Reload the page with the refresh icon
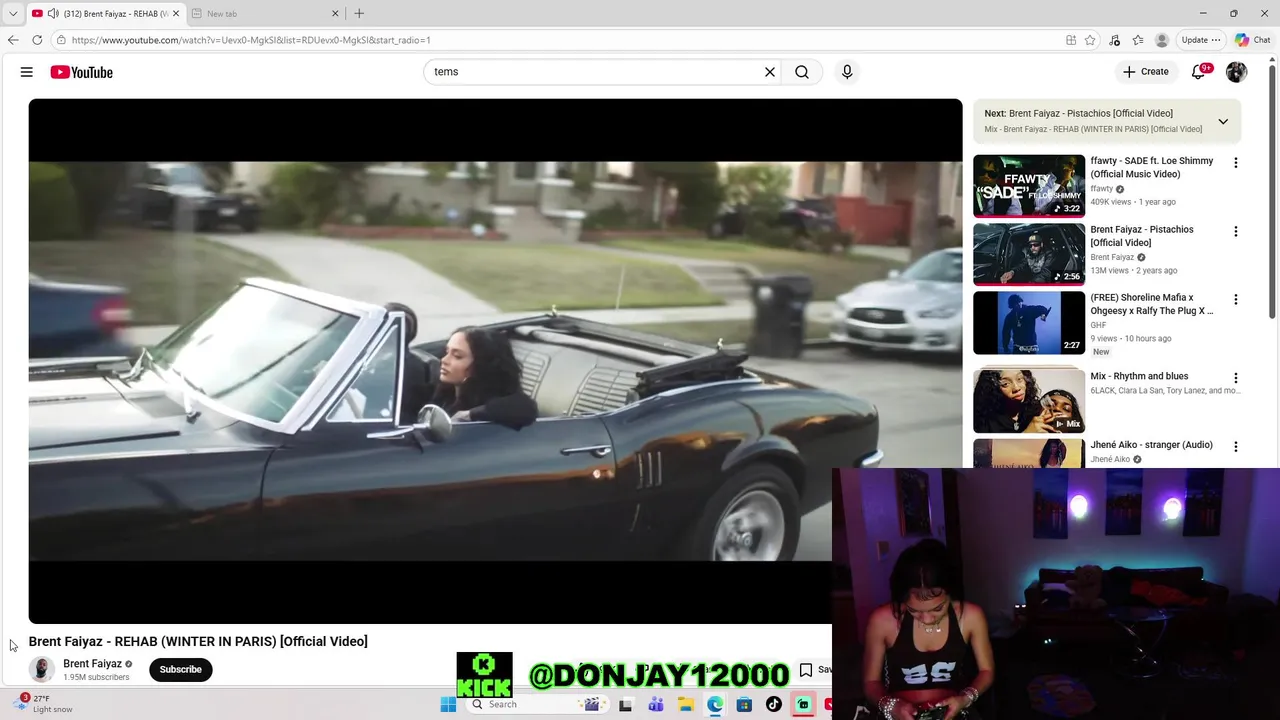The height and width of the screenshot is (720, 1280). 37,40
